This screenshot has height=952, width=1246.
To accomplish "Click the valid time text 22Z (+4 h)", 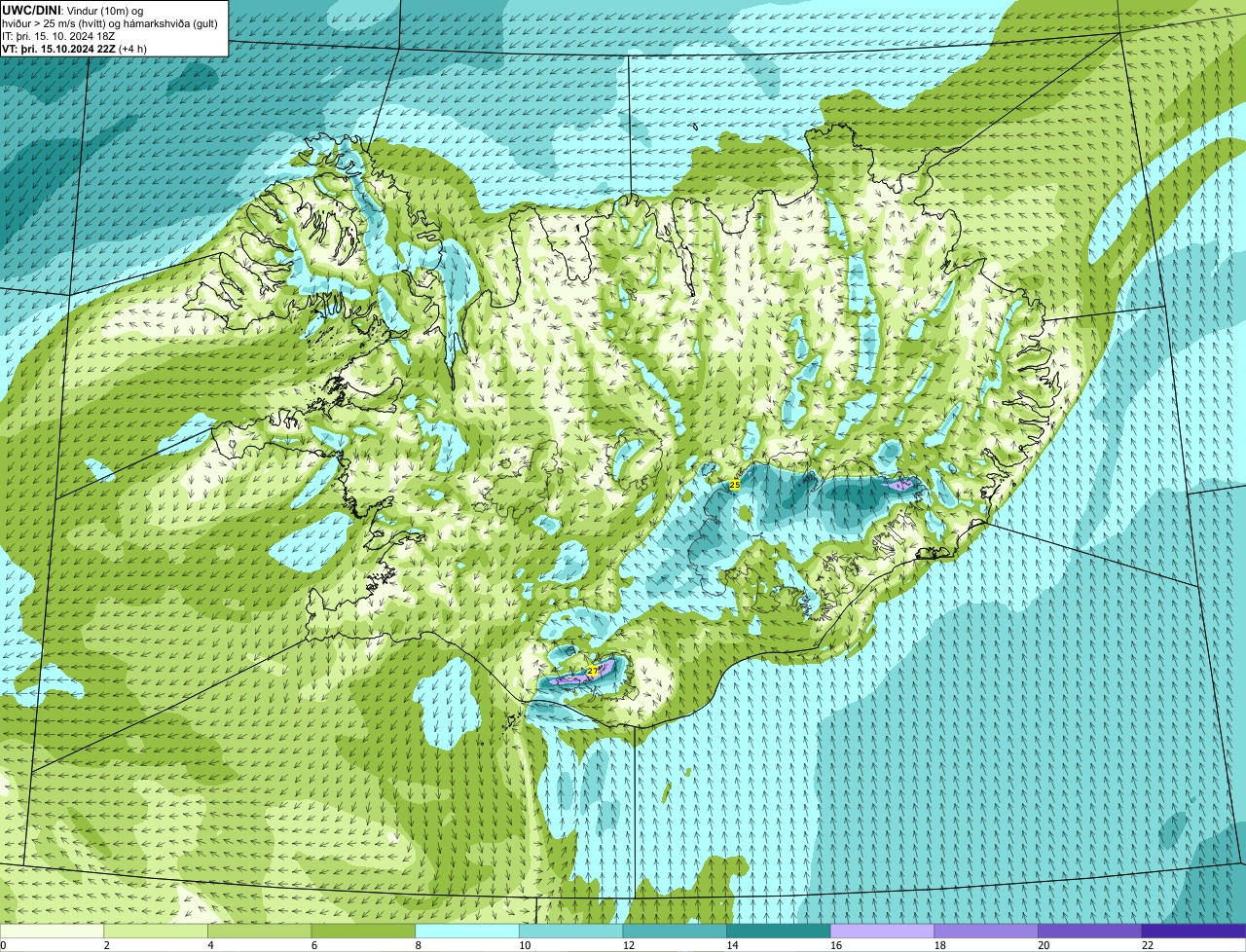I will 74,49.
